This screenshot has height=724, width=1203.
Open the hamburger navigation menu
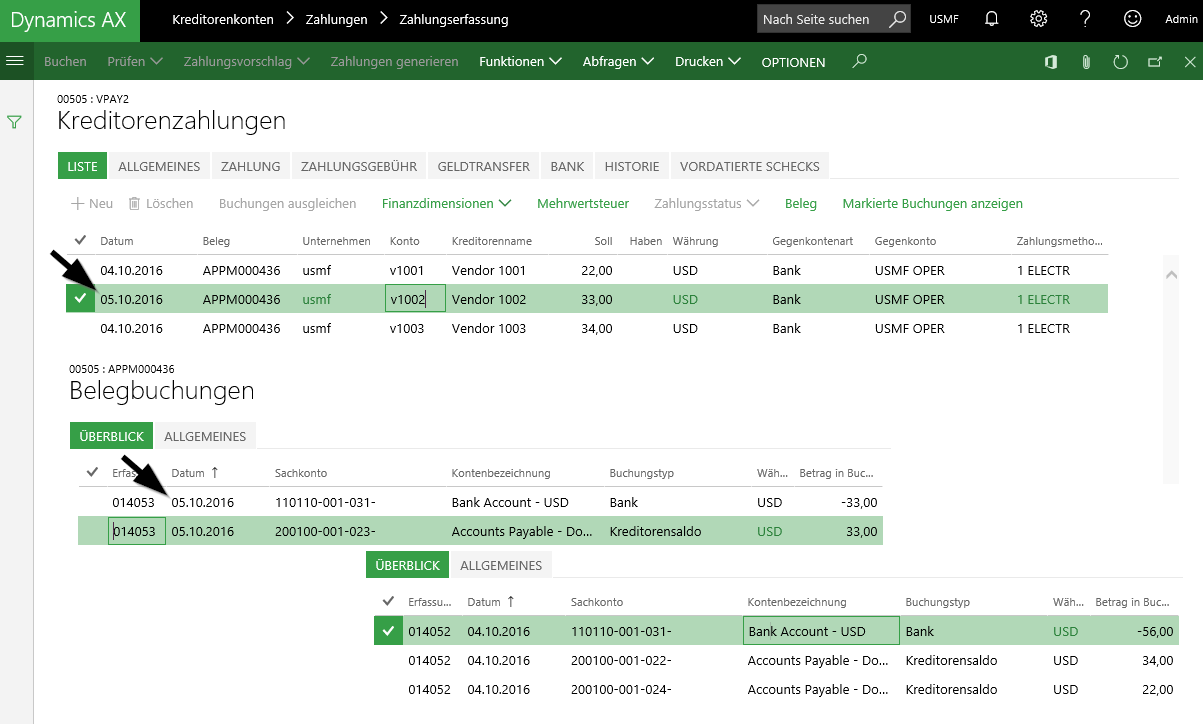(x=15, y=61)
